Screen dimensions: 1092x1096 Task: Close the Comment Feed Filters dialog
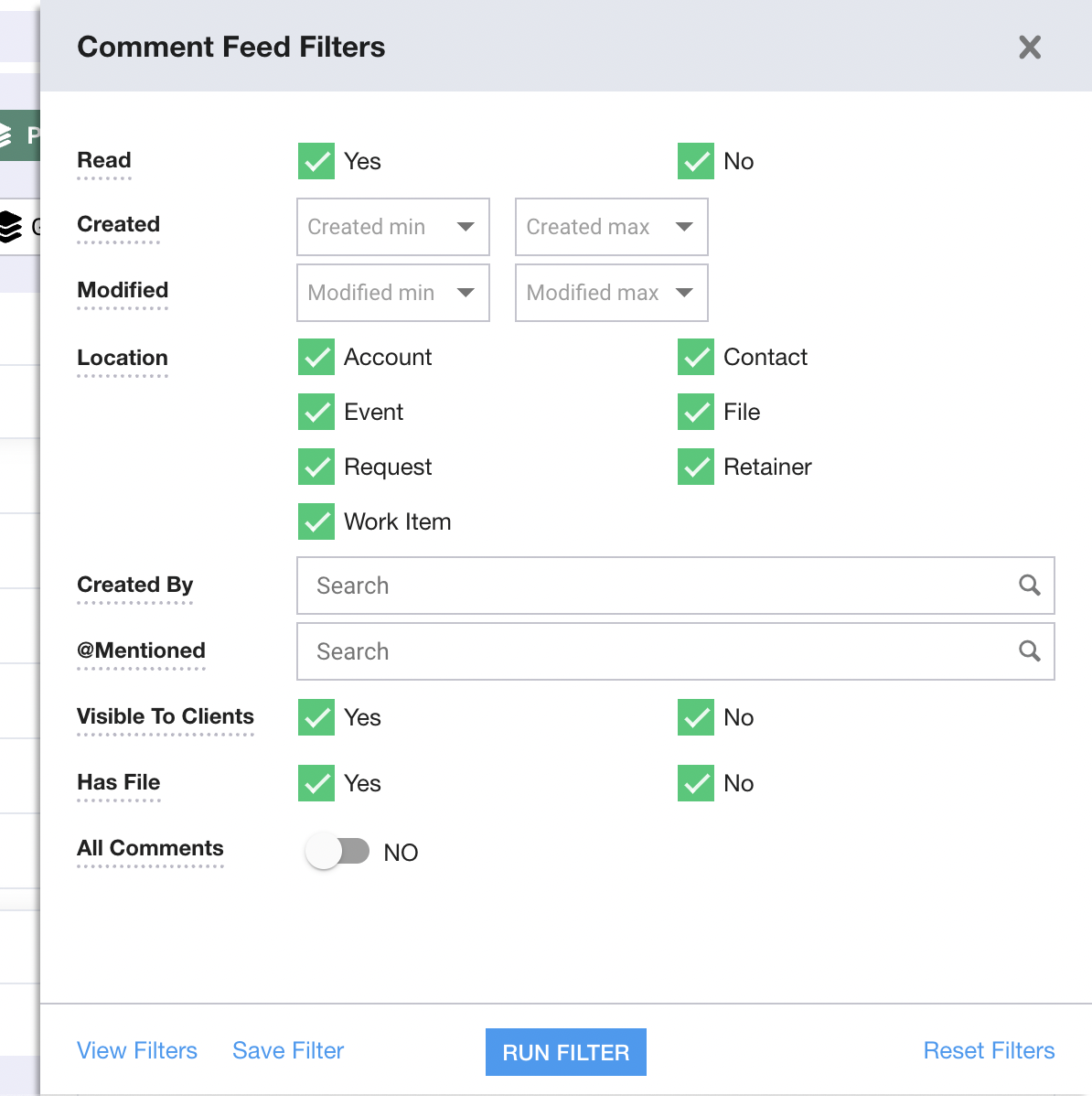[x=1030, y=48]
